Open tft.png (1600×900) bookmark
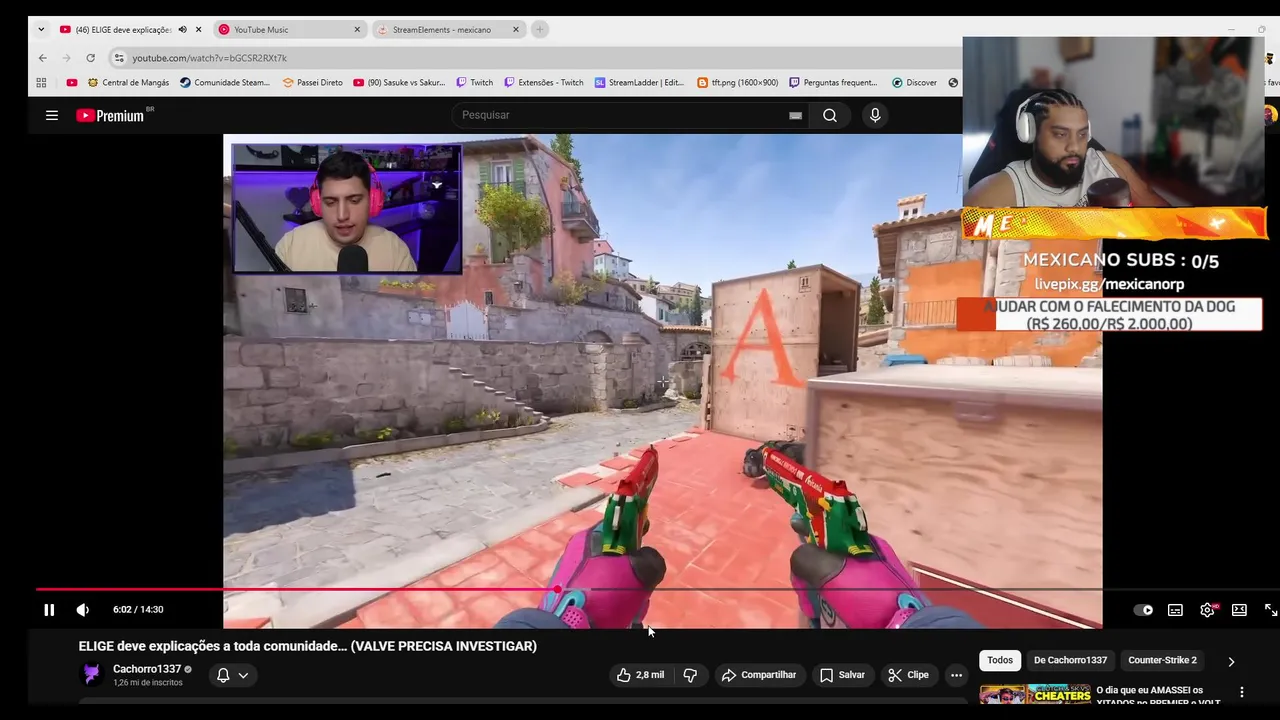The height and width of the screenshot is (720, 1280). point(737,83)
